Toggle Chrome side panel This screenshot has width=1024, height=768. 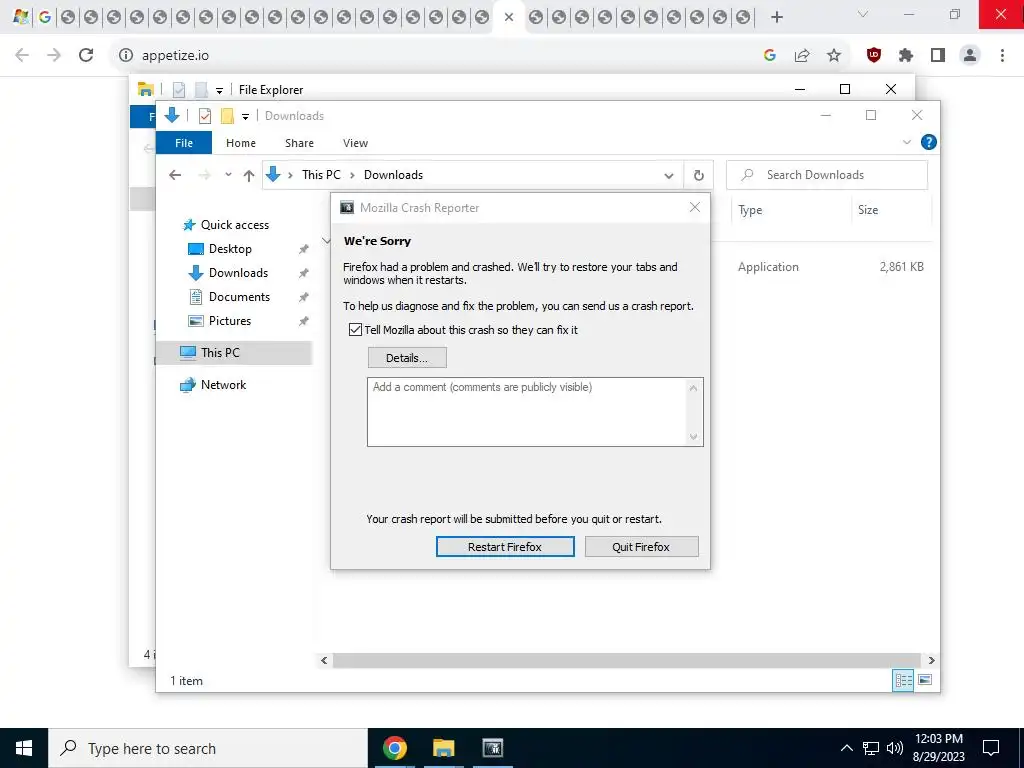(938, 56)
